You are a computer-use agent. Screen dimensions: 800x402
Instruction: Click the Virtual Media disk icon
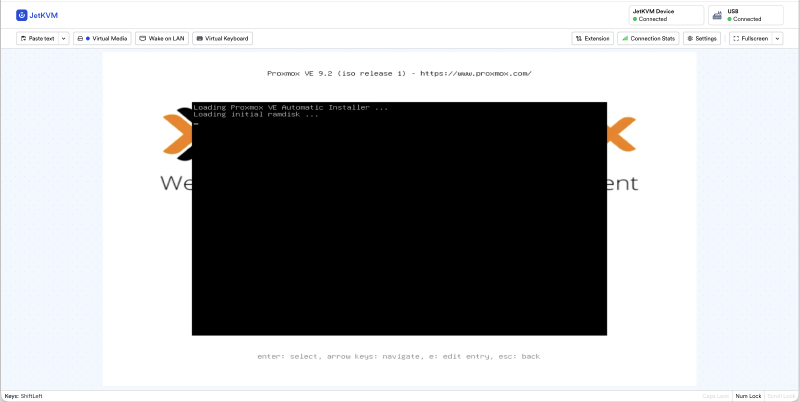(80, 38)
